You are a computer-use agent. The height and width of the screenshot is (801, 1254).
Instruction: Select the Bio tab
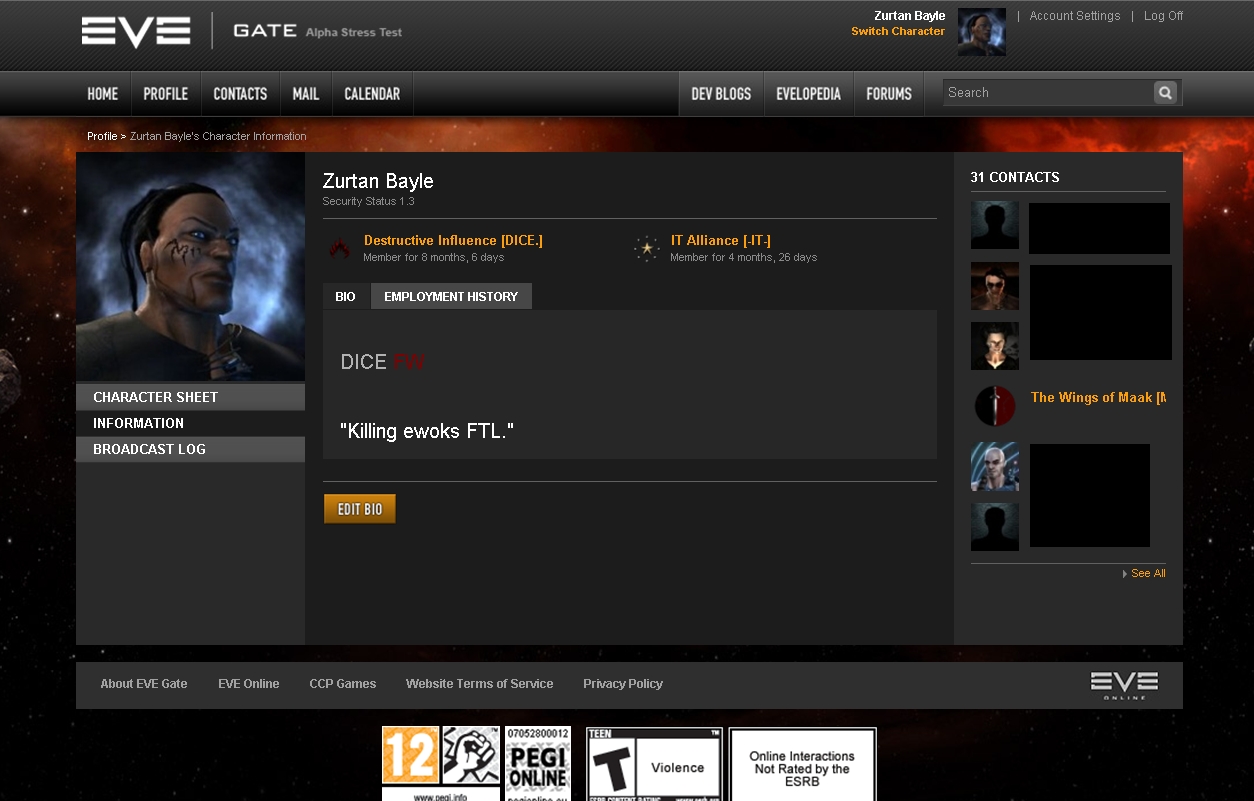[346, 296]
